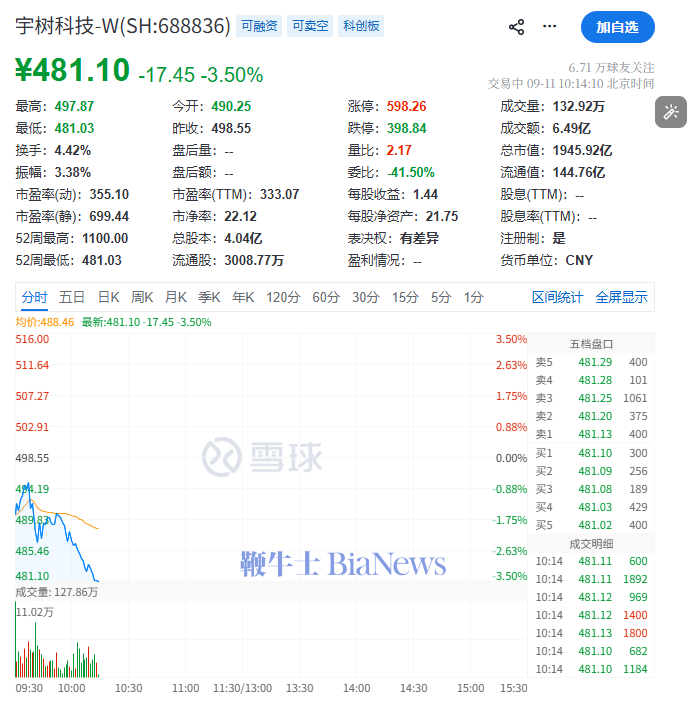Click the magic wand floating tool icon
The height and width of the screenshot is (706, 687).
(x=671, y=112)
